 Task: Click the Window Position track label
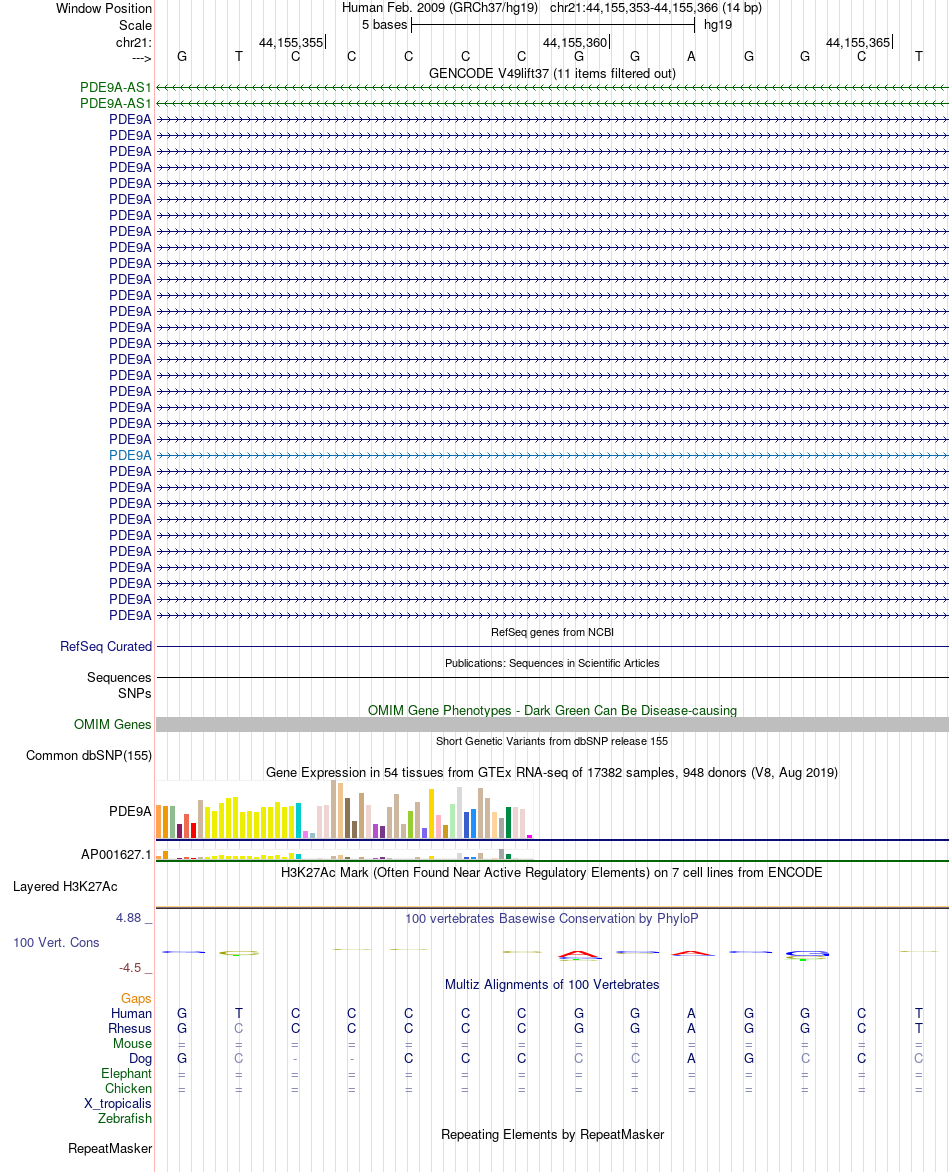[104, 8]
